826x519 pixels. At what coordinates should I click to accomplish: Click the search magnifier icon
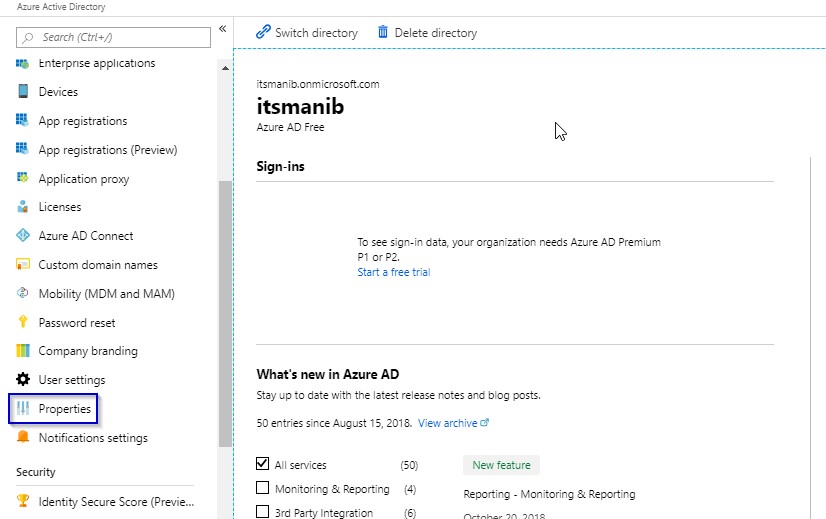[28, 37]
